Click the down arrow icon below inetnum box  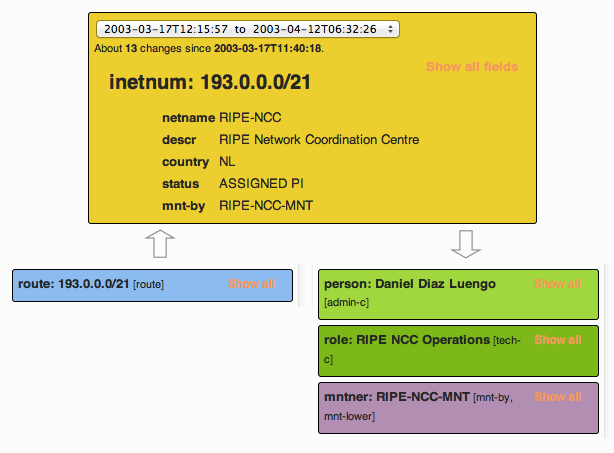pos(466,244)
